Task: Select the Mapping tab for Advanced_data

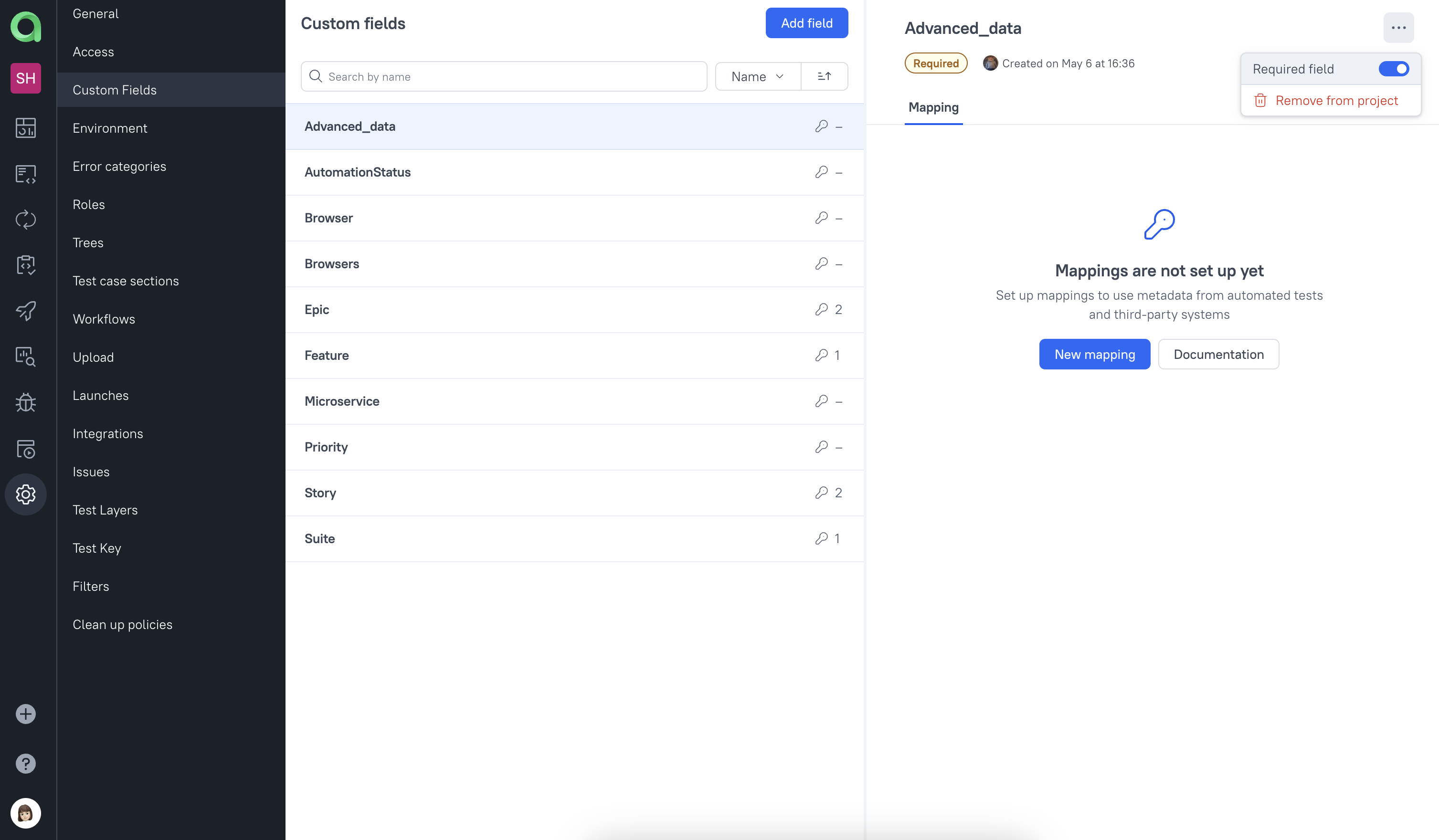Action: click(933, 107)
